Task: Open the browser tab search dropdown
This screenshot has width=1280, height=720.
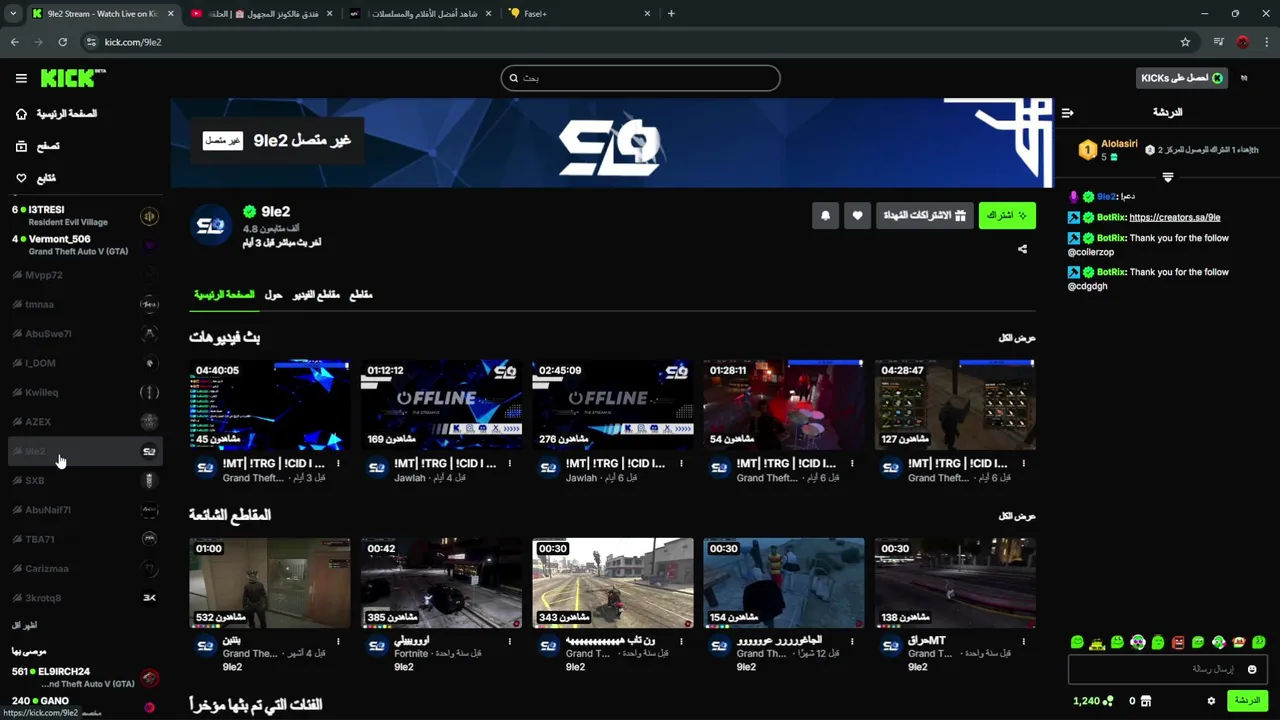Action: tap(12, 14)
